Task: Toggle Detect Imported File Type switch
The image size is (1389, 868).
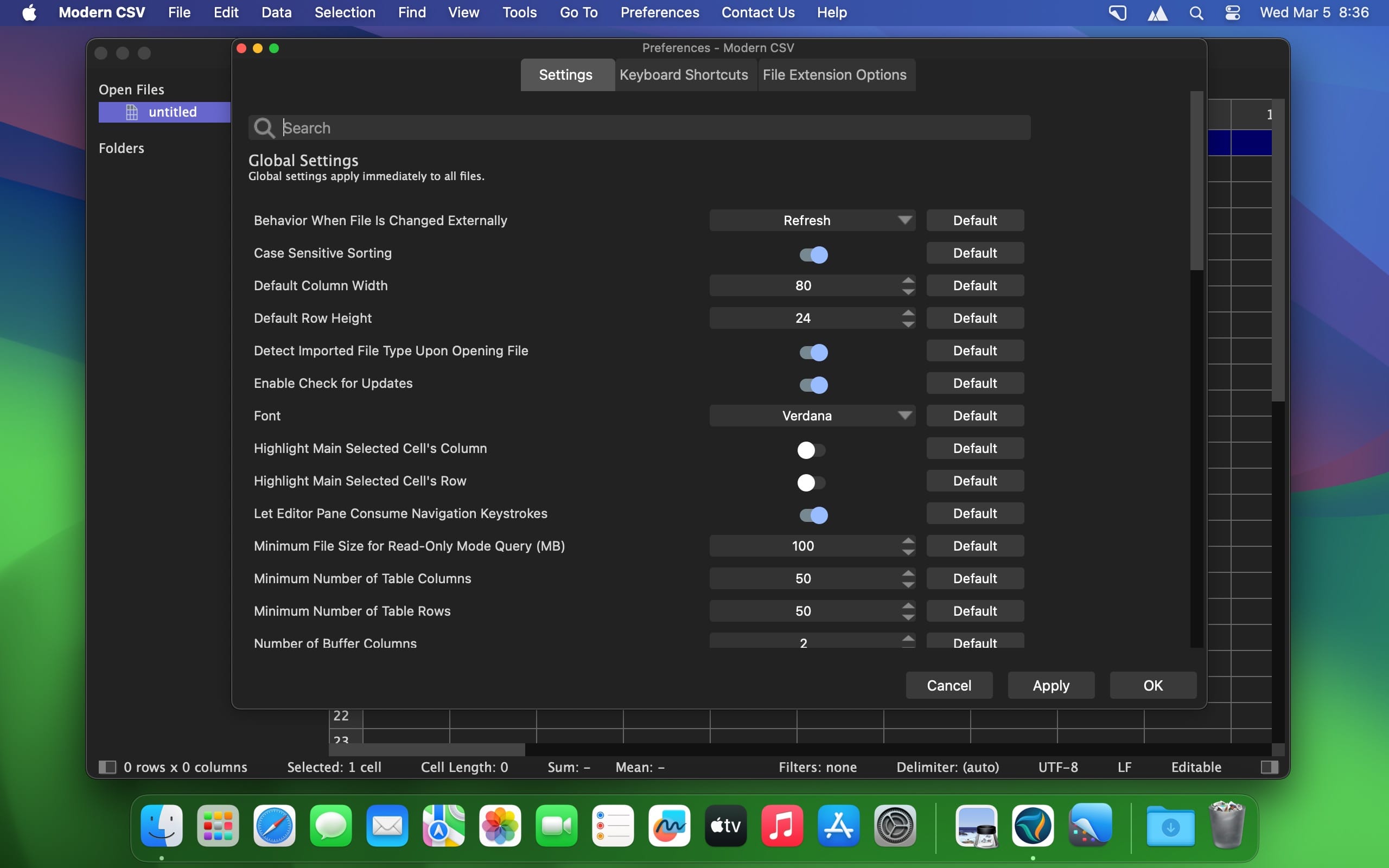Action: pyautogui.click(x=813, y=352)
